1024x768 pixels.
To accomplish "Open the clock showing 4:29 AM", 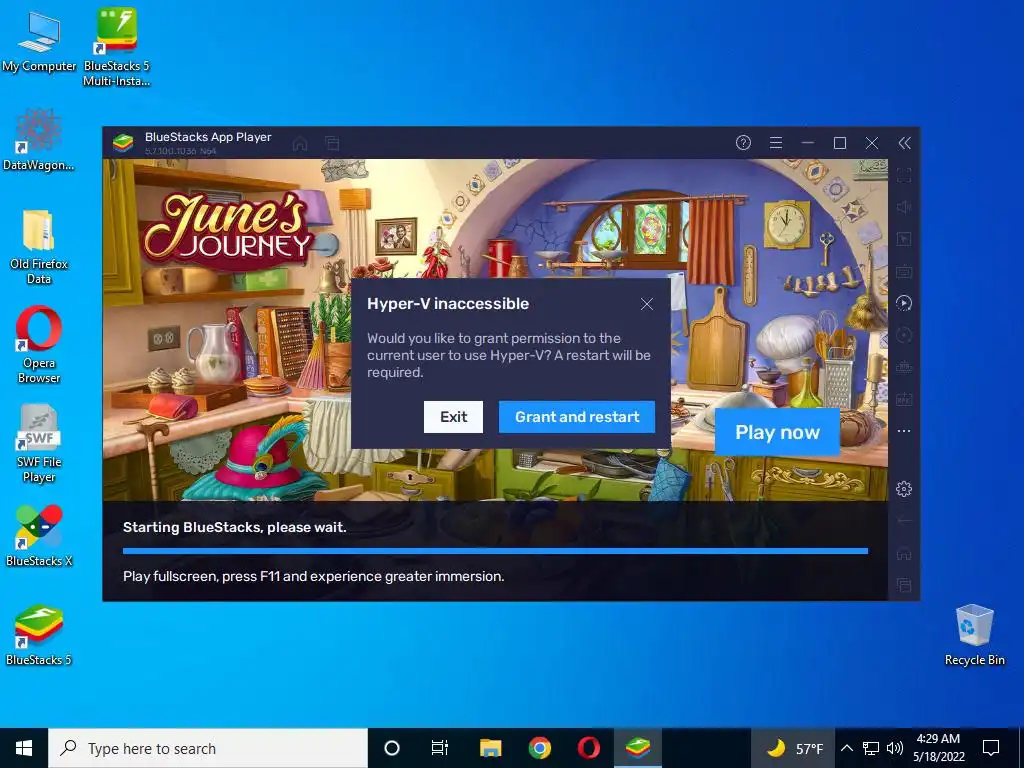I will 938,748.
